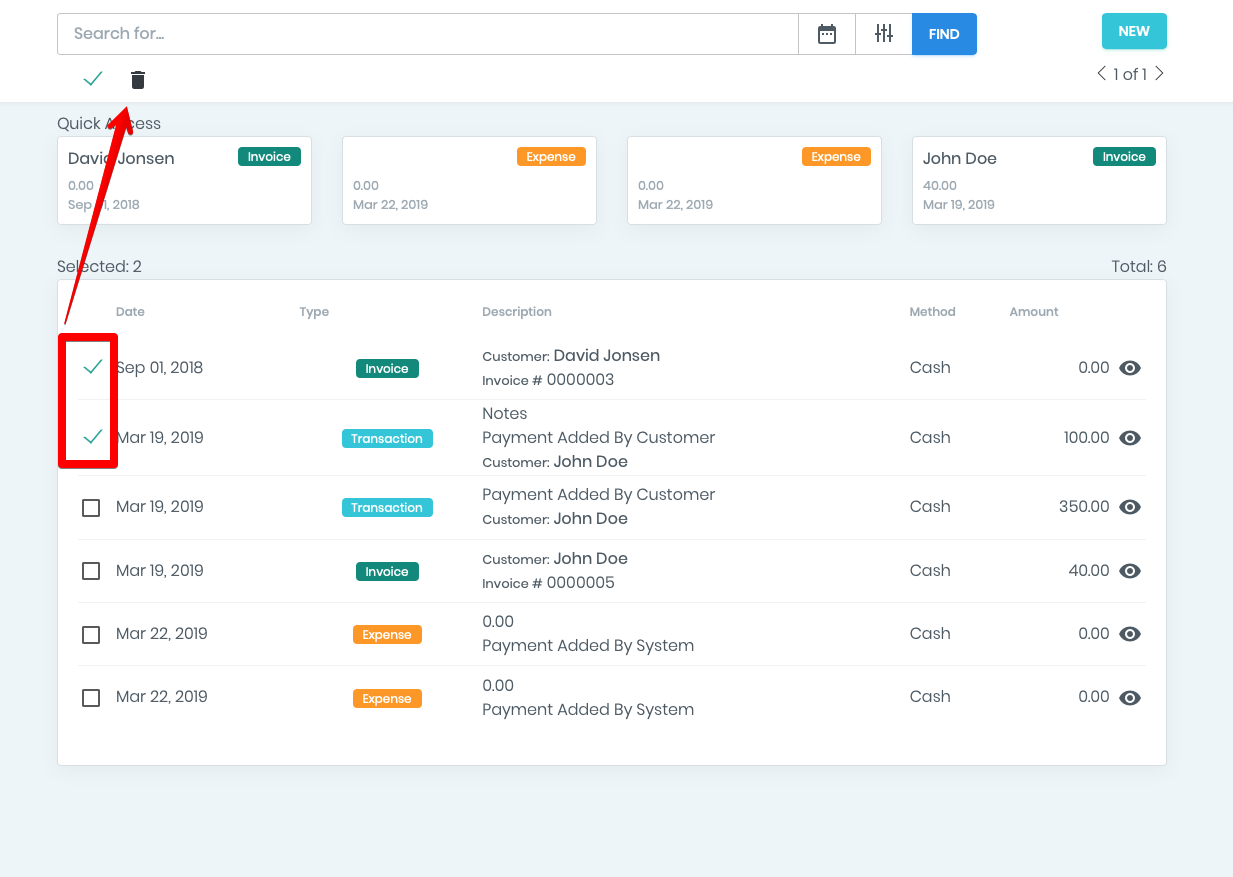Screen dimensions: 1233x877
Task: Click the Date column header
Action: pos(130,312)
